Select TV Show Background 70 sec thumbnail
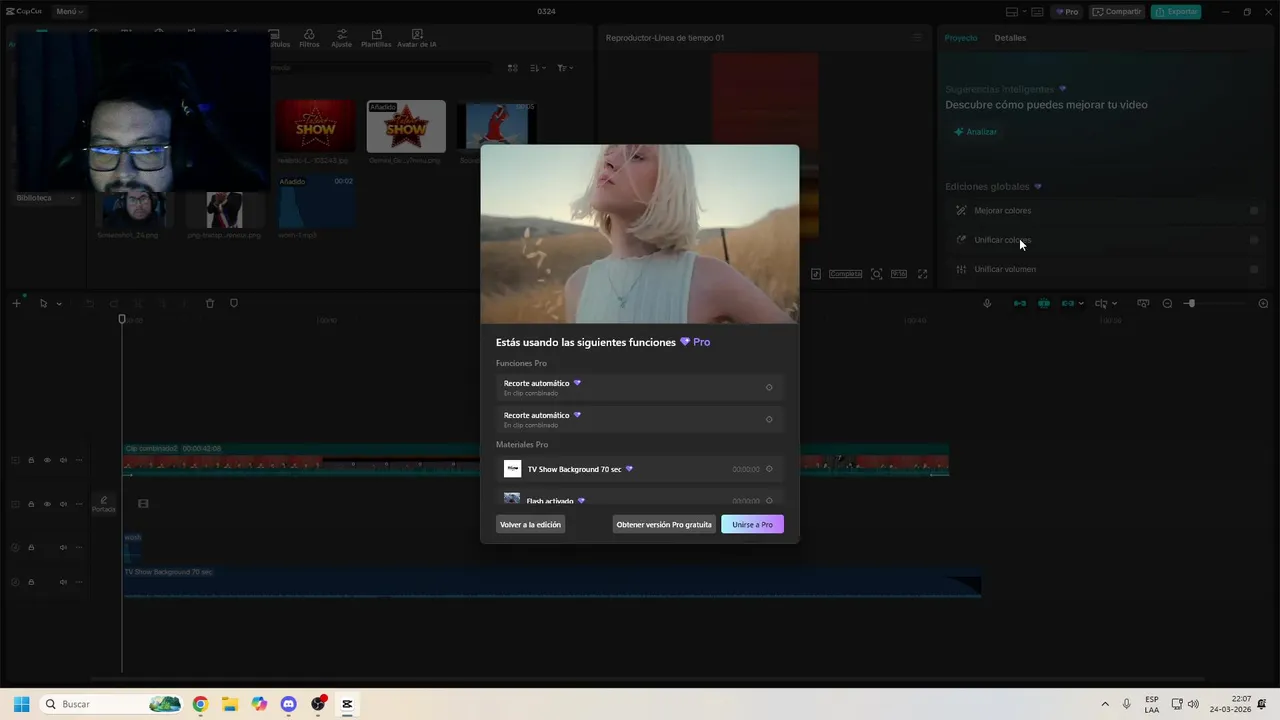1280x720 pixels. click(x=512, y=469)
